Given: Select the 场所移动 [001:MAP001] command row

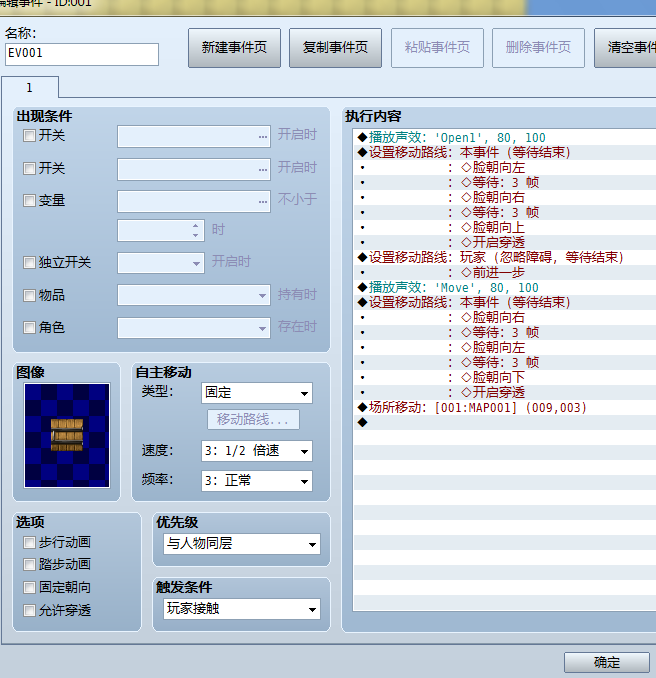Looking at the screenshot, I should pyautogui.click(x=505, y=408).
